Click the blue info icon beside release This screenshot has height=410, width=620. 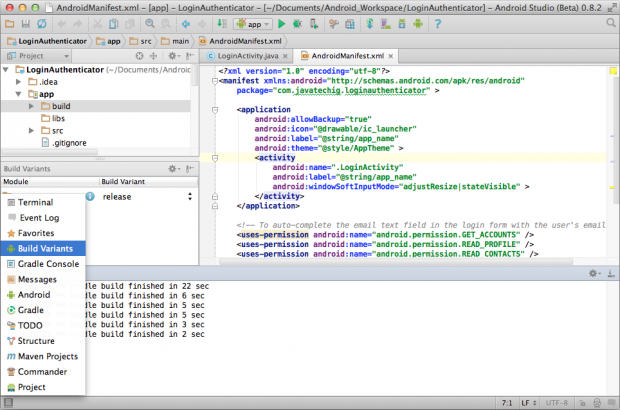tap(91, 196)
